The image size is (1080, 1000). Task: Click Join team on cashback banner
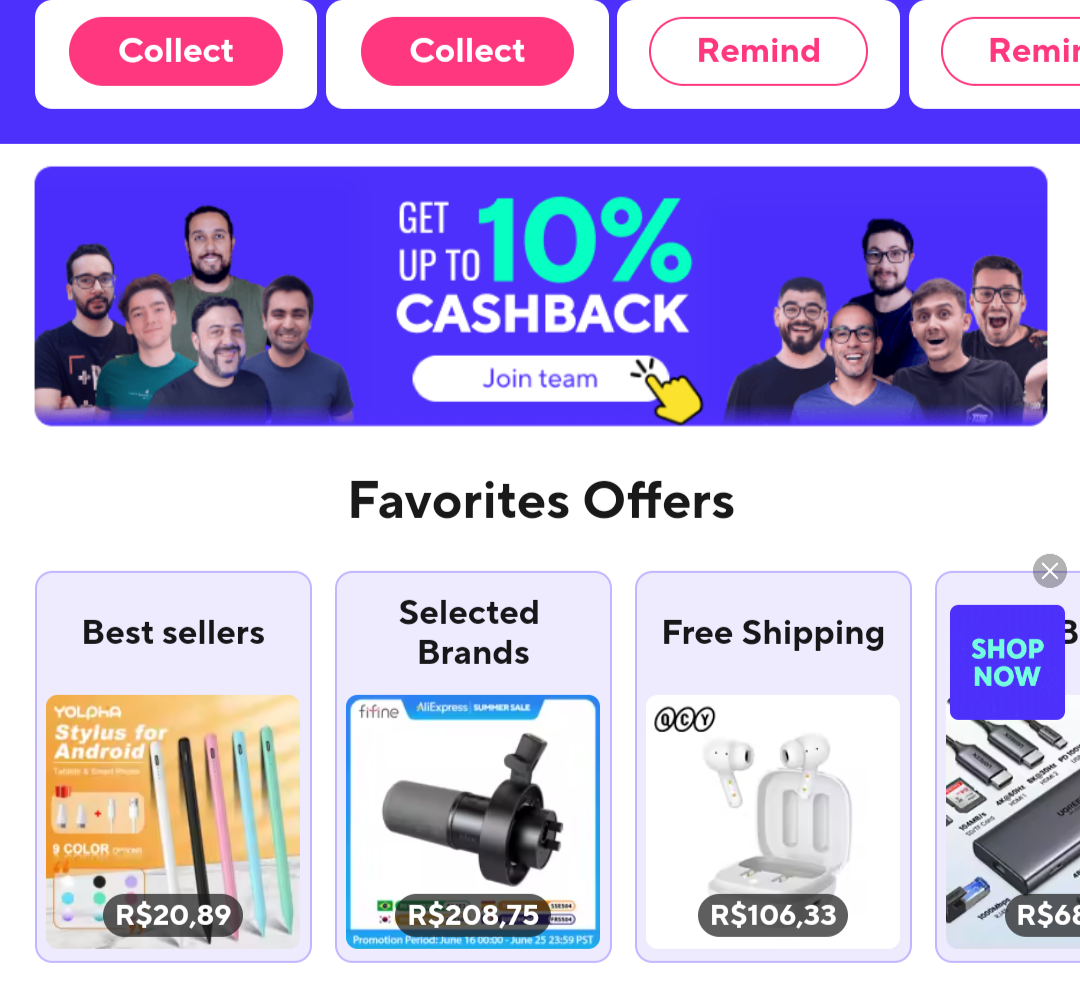click(x=540, y=379)
